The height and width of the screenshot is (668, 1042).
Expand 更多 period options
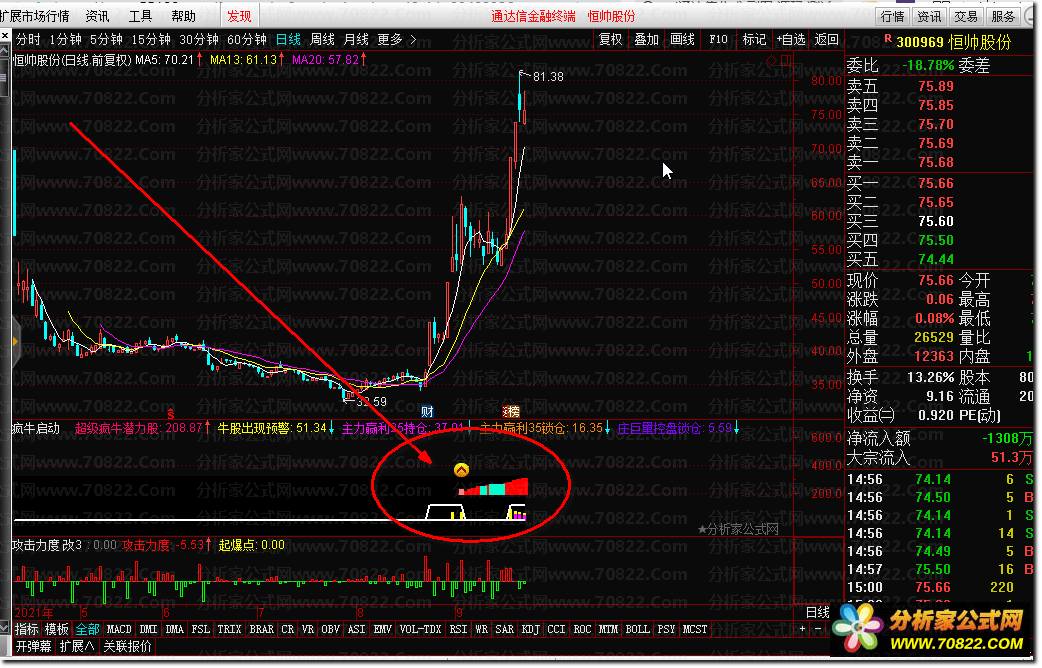pos(396,40)
